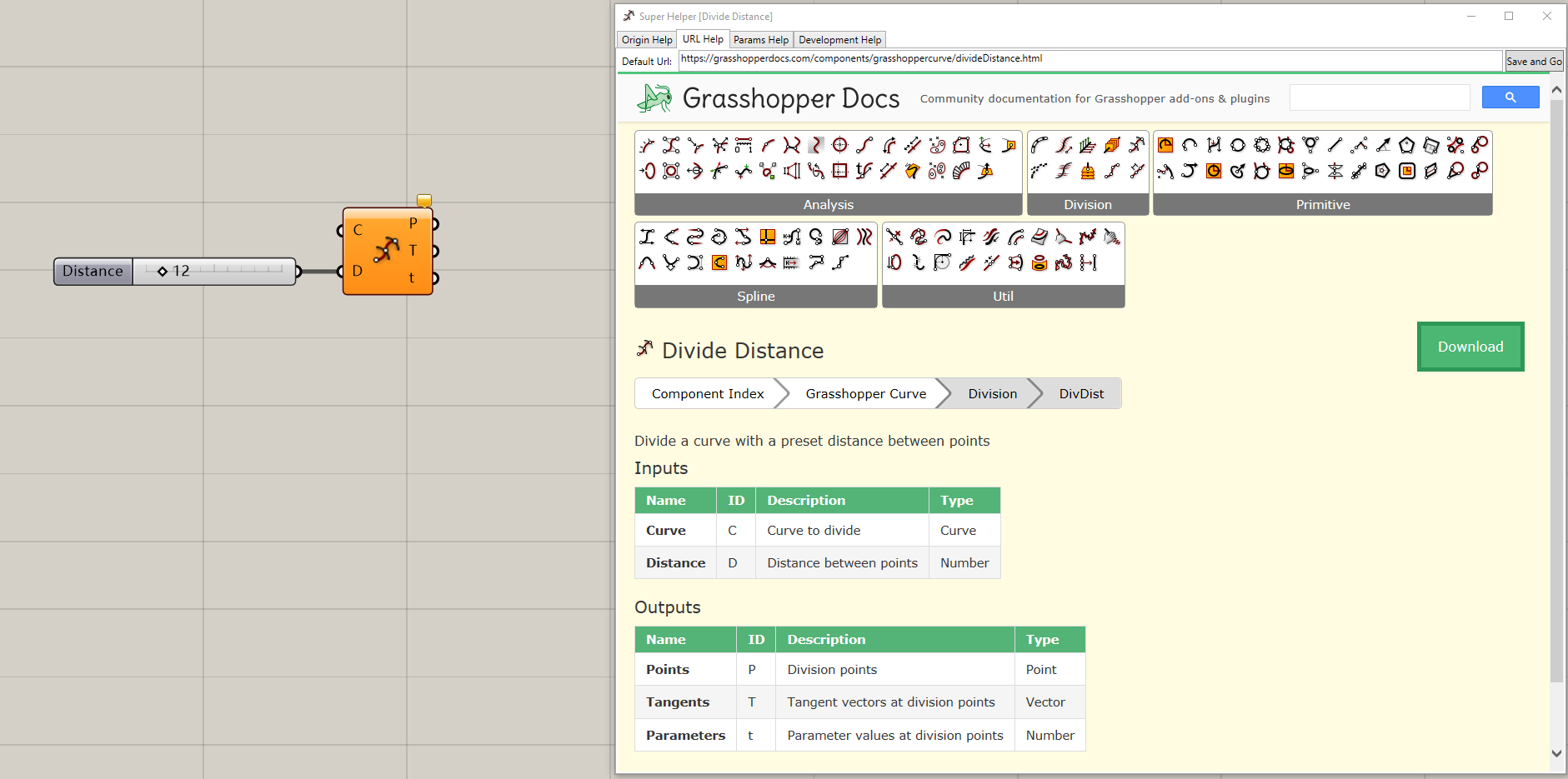The height and width of the screenshot is (779, 1568).
Task: Open the Component Index breadcrumb link
Action: pos(708,393)
